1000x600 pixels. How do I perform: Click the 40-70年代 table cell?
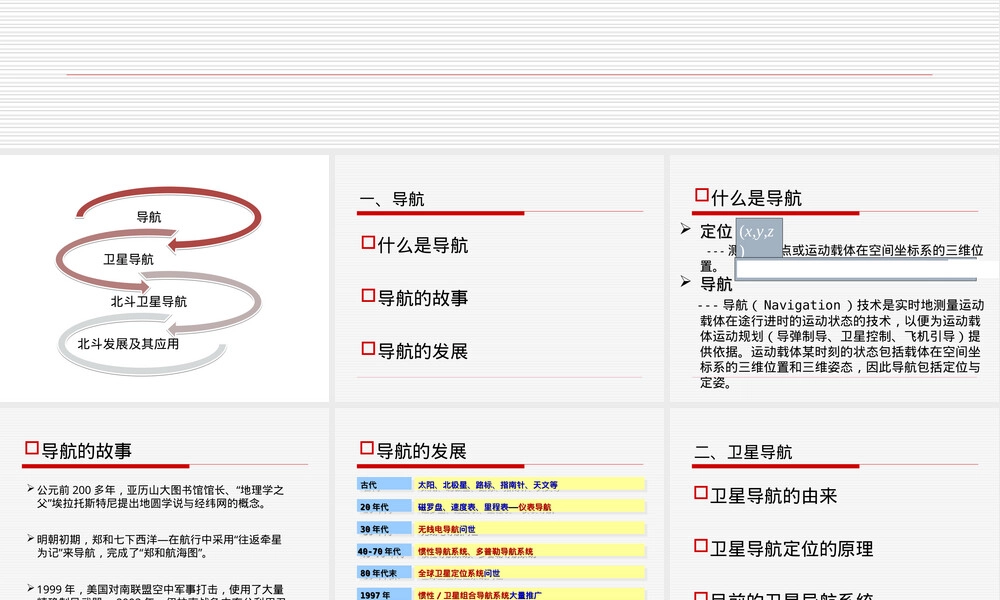pos(384,551)
